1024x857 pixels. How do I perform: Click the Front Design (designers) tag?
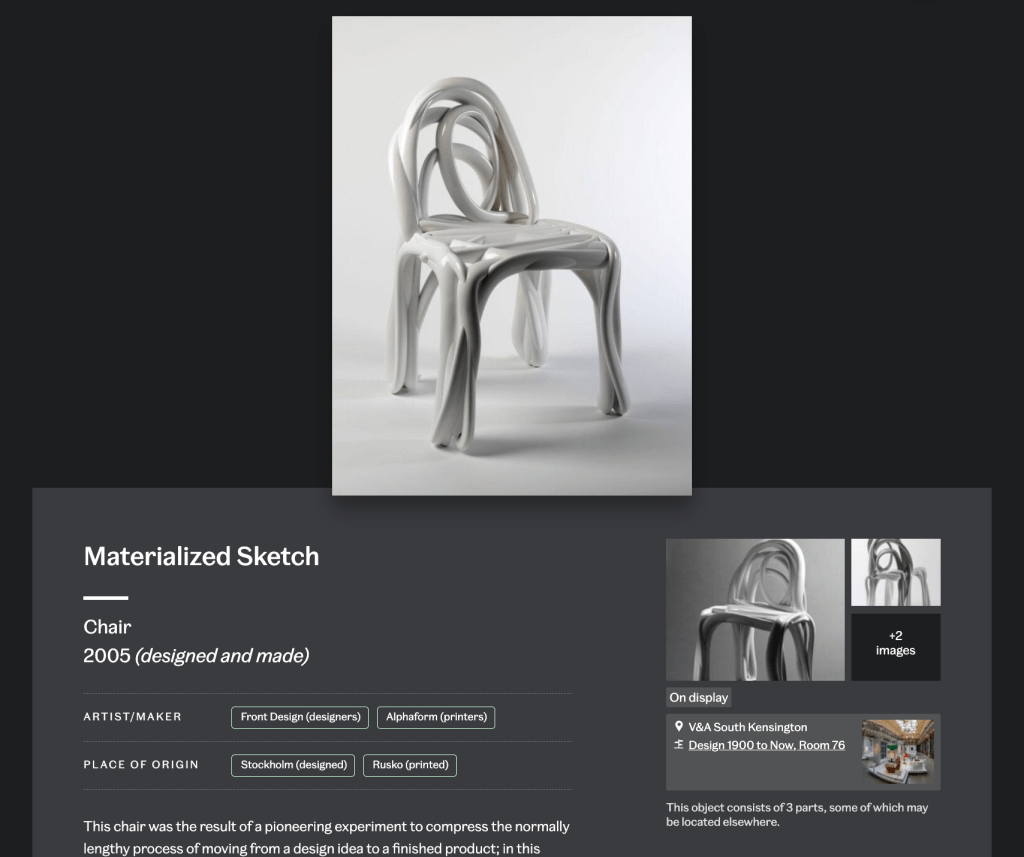point(300,717)
